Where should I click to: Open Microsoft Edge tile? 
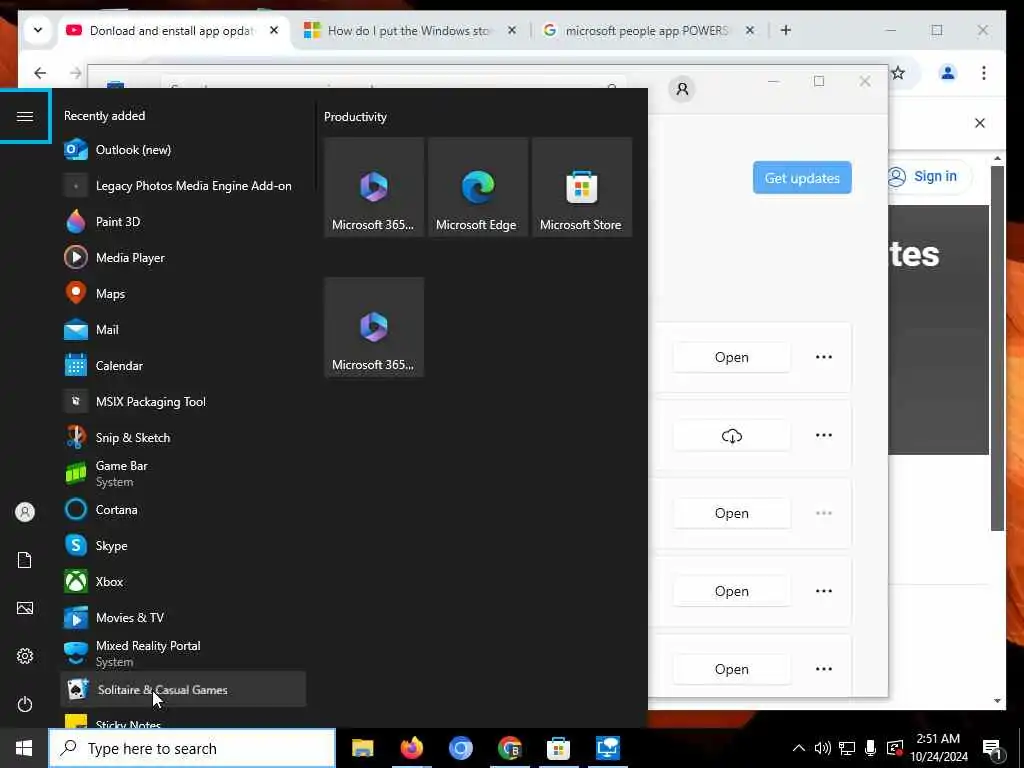pyautogui.click(x=477, y=187)
